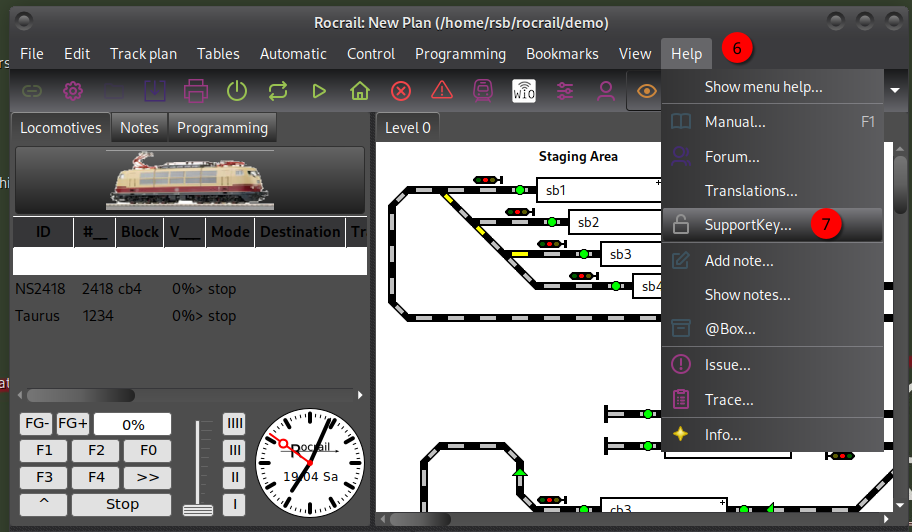Image resolution: width=912 pixels, height=532 pixels.
Task: Click the red warning triangle icon
Action: point(442,92)
